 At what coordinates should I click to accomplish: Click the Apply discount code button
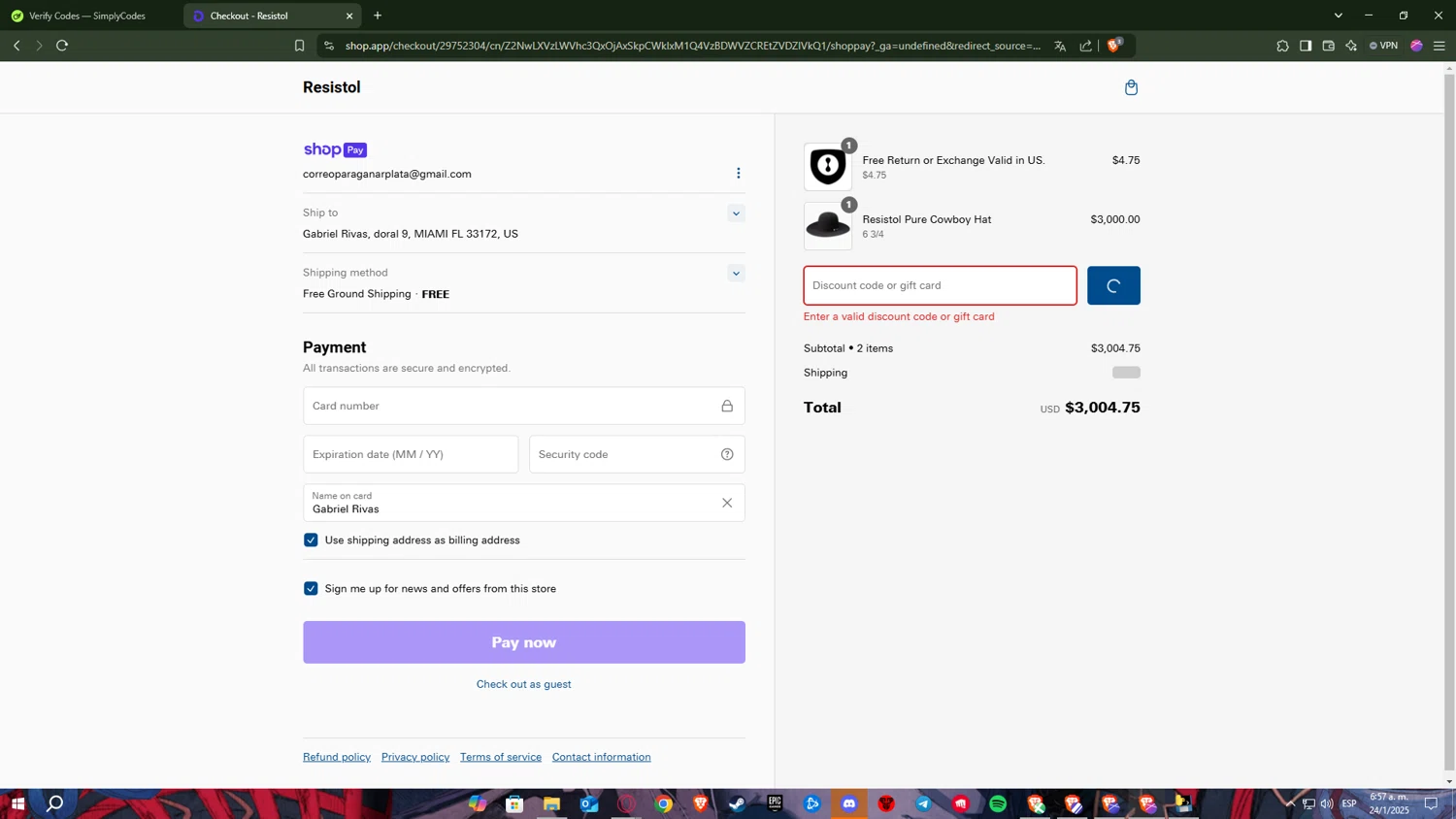[x=1113, y=285]
